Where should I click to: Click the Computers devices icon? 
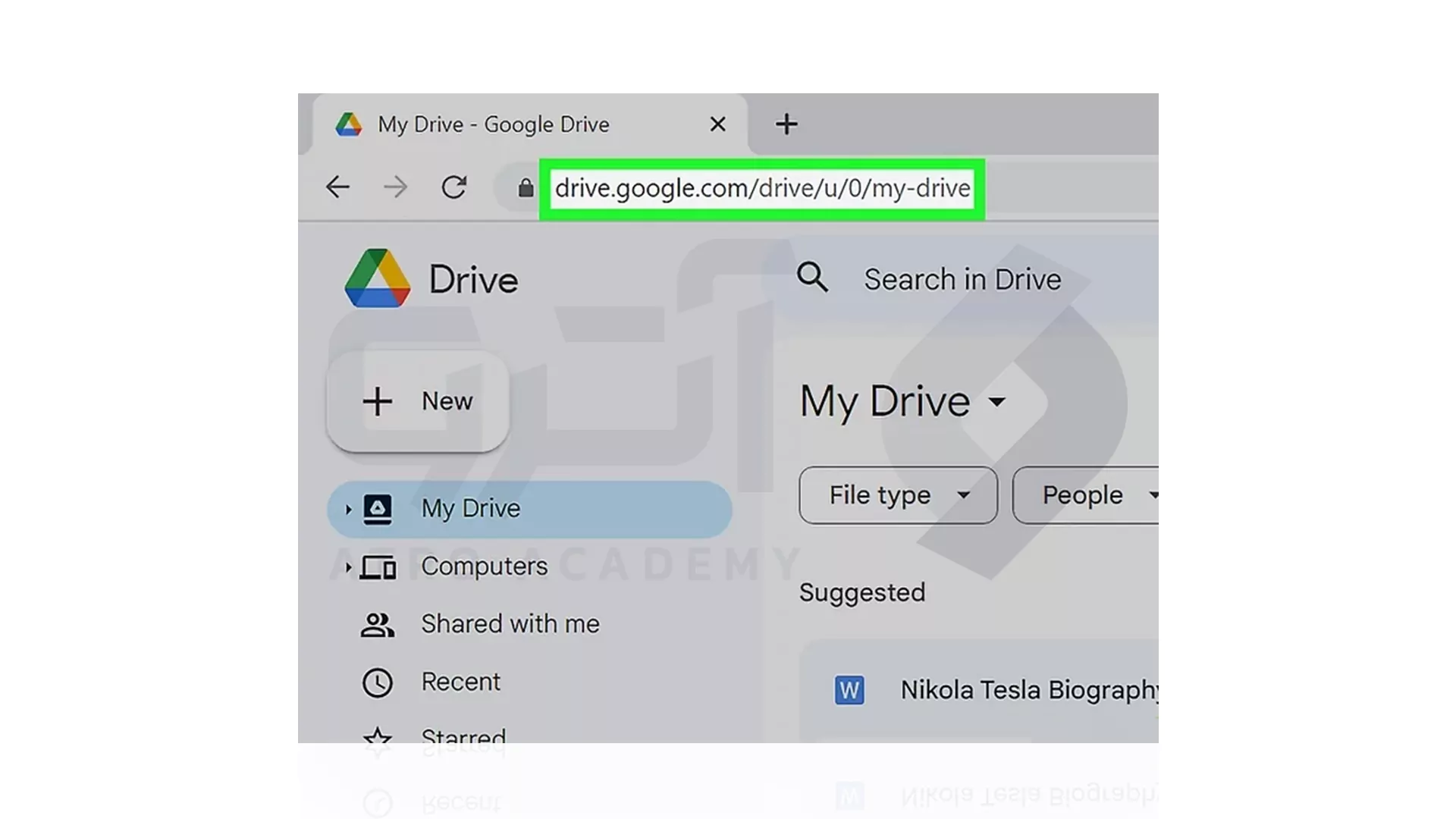tap(378, 567)
